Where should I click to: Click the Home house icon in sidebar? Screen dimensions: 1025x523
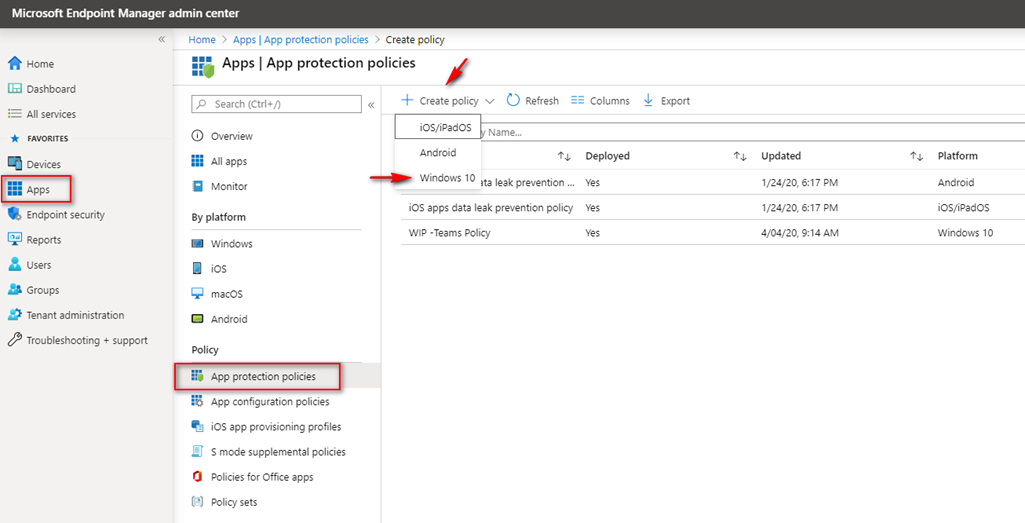point(14,63)
